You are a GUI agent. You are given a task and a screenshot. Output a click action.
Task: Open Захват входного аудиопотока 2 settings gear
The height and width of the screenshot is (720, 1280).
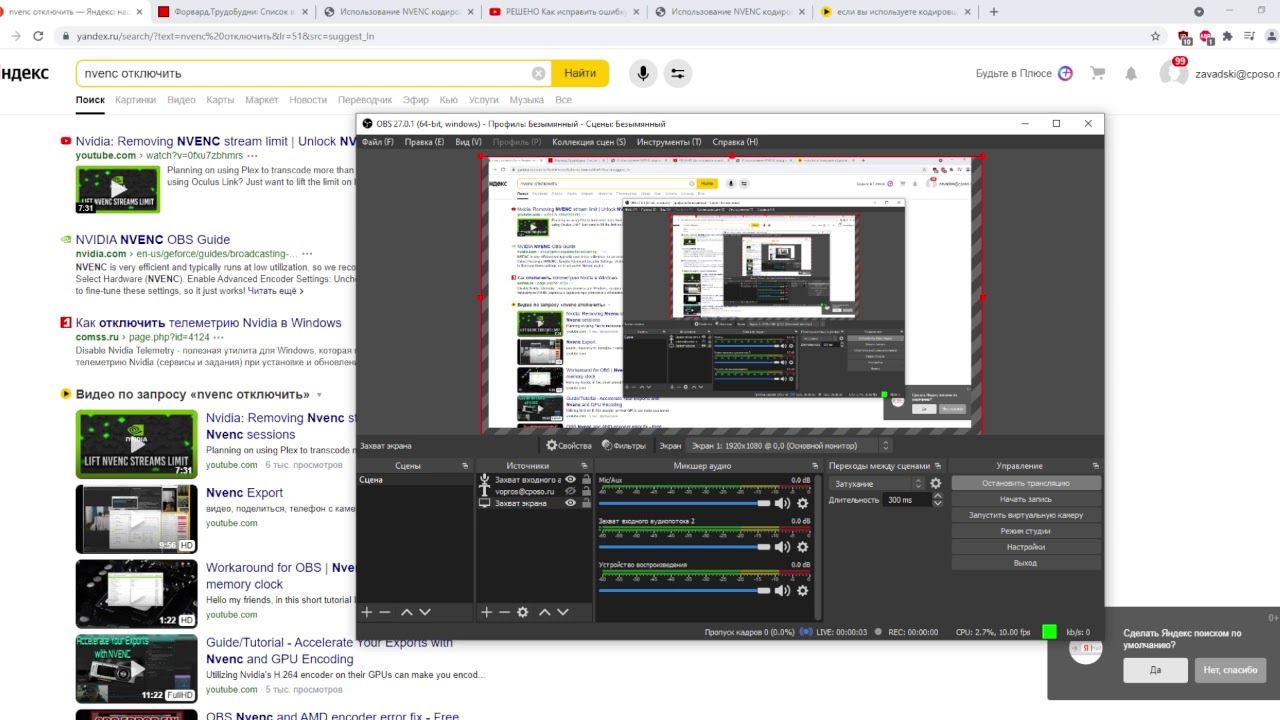point(802,547)
